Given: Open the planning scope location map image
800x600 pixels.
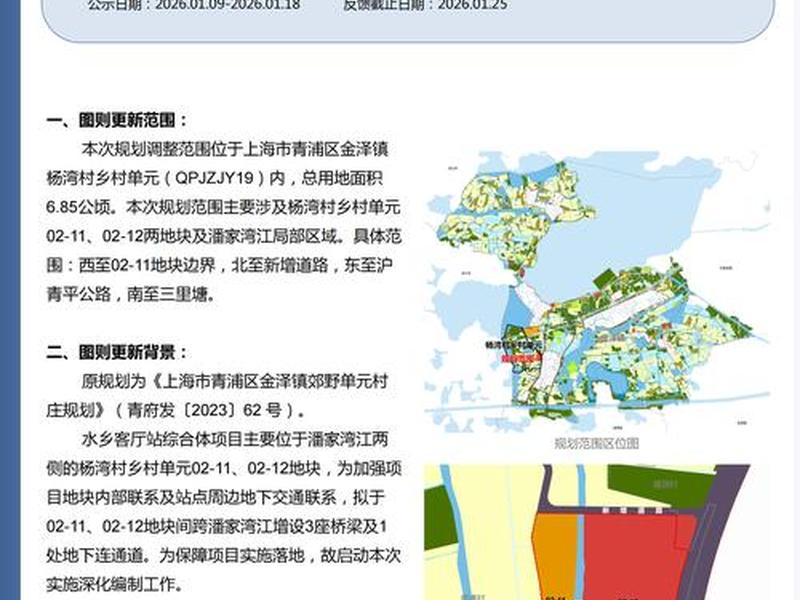Looking at the screenshot, I should pos(596,291).
